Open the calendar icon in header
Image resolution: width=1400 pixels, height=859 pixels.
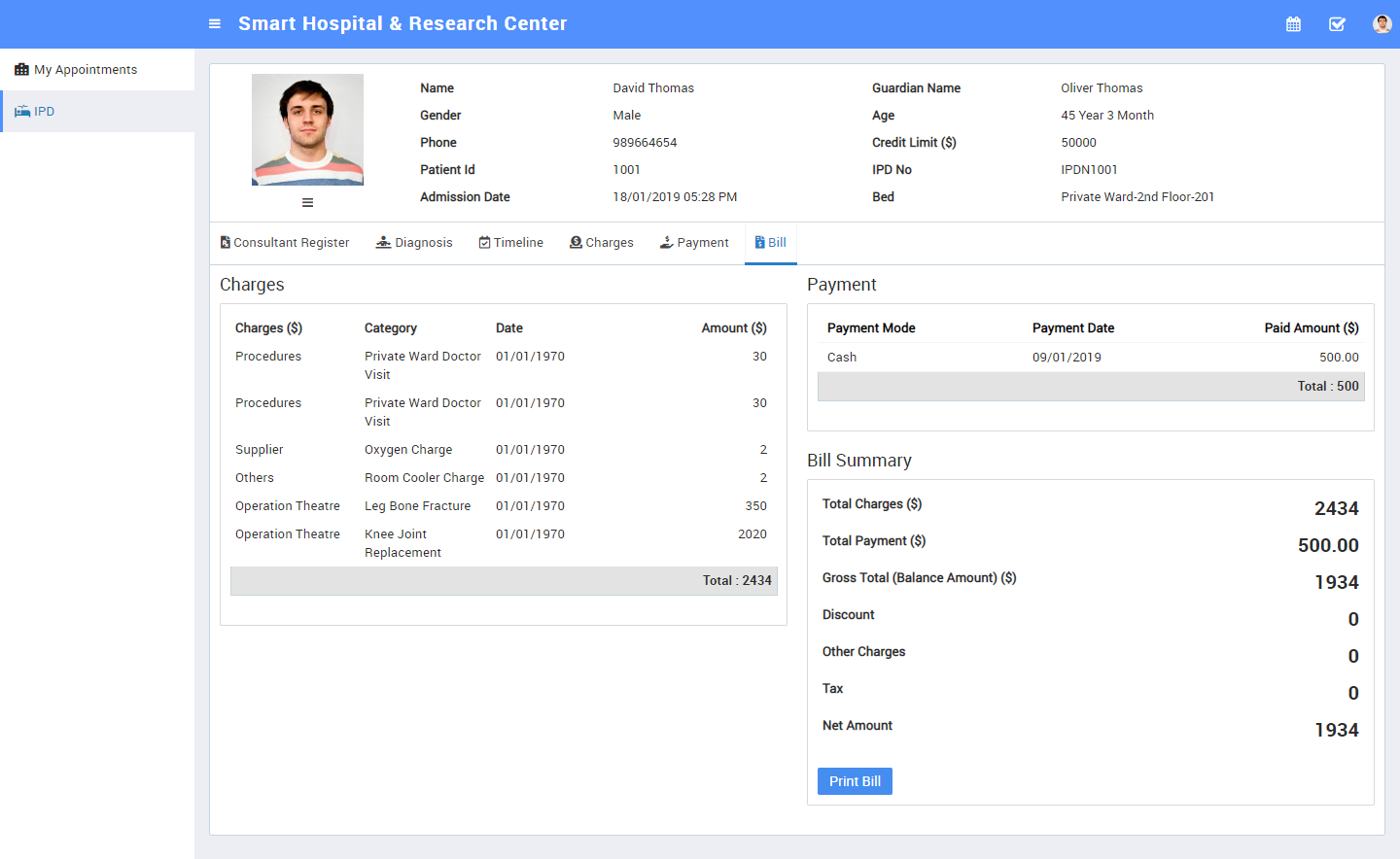click(x=1293, y=24)
